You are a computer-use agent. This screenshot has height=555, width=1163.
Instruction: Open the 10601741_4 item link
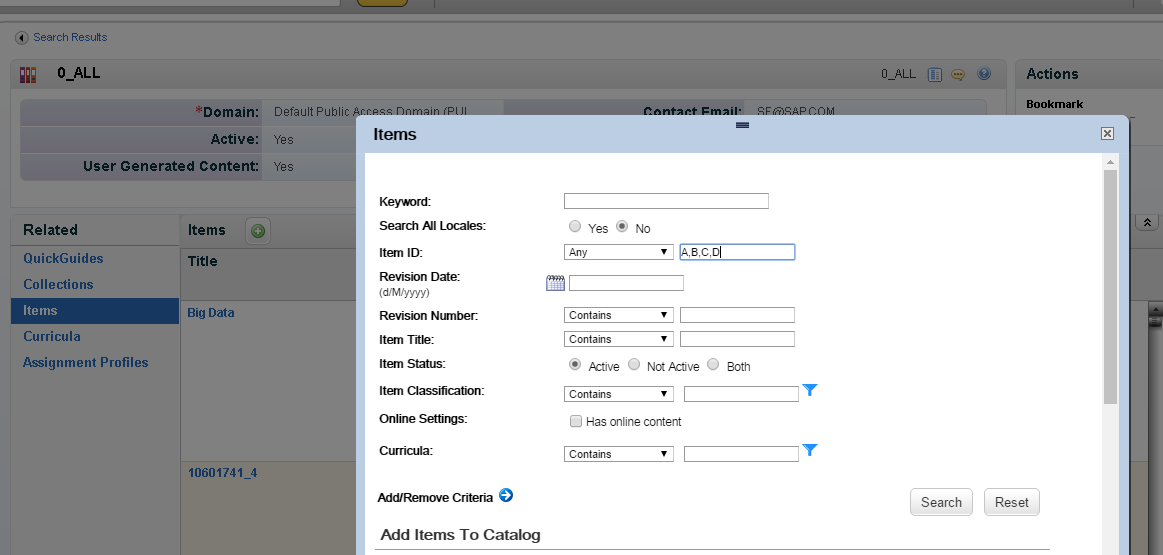(x=223, y=473)
